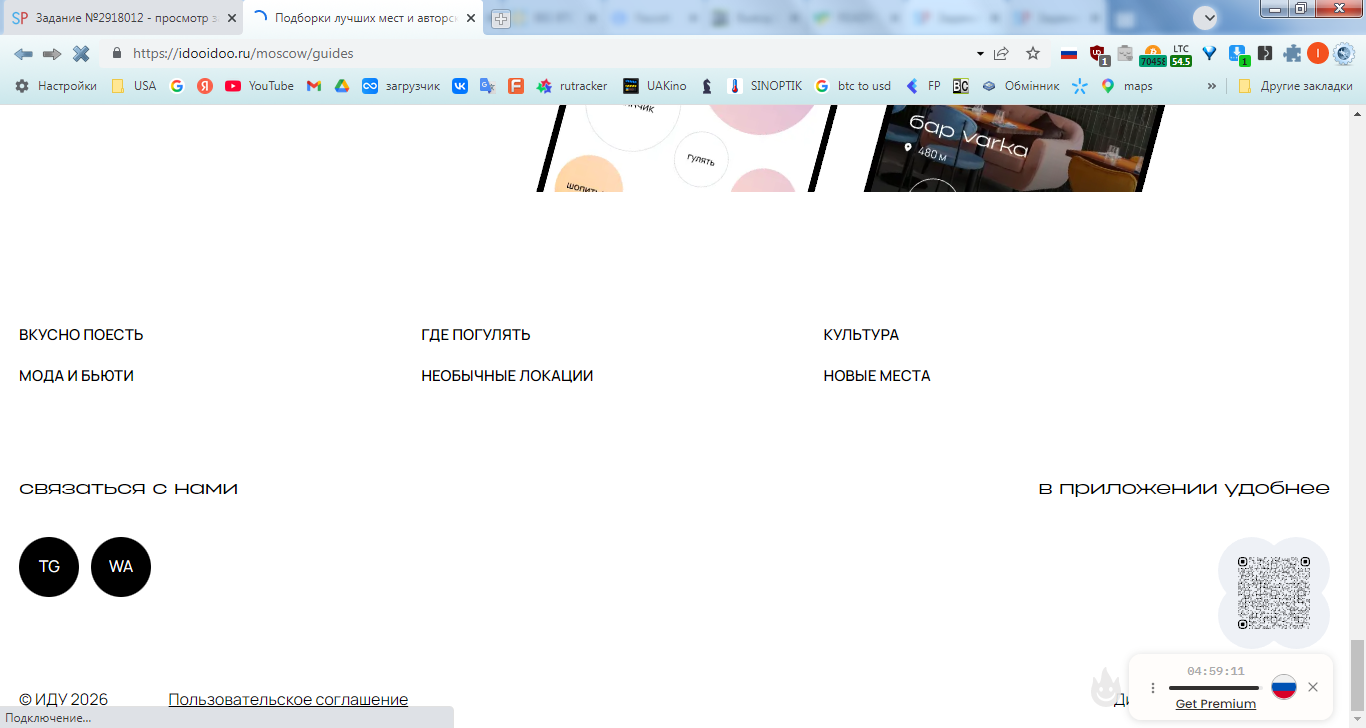Open the Google Drive bookmark icon
This screenshot has width=1366, height=728.
click(342, 86)
